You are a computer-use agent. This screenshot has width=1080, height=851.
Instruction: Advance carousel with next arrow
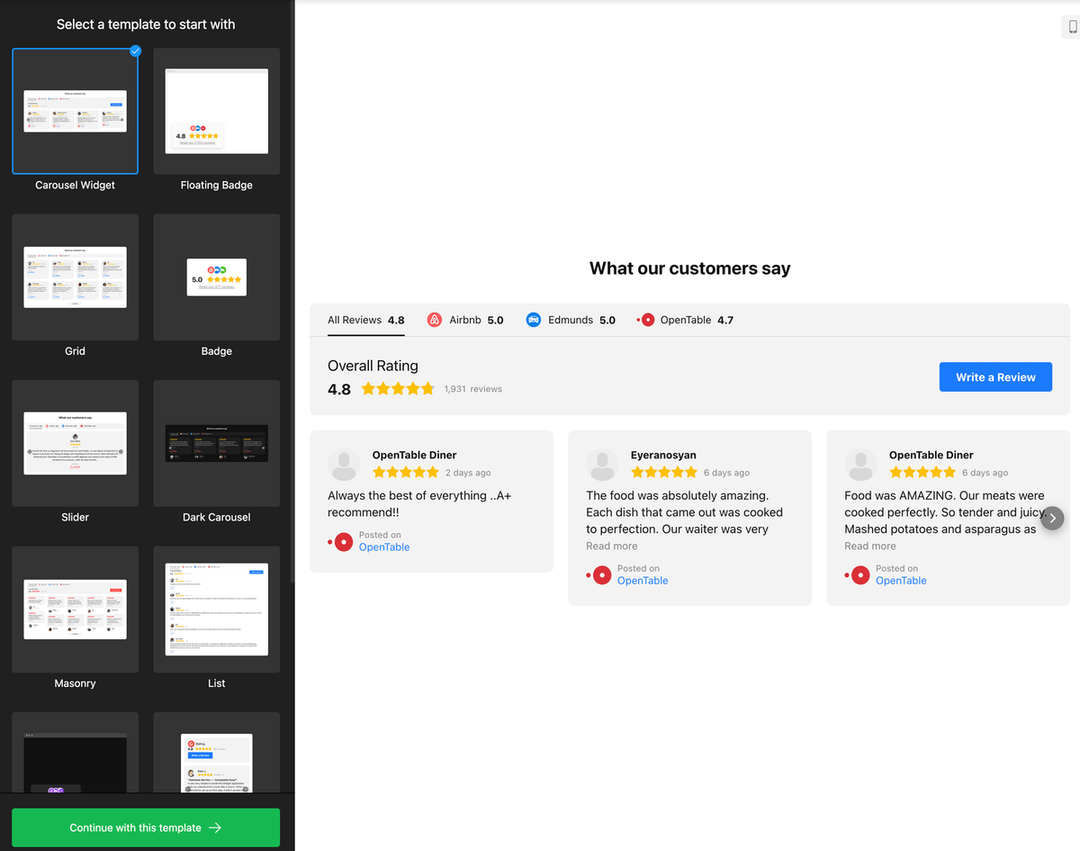coord(1052,518)
